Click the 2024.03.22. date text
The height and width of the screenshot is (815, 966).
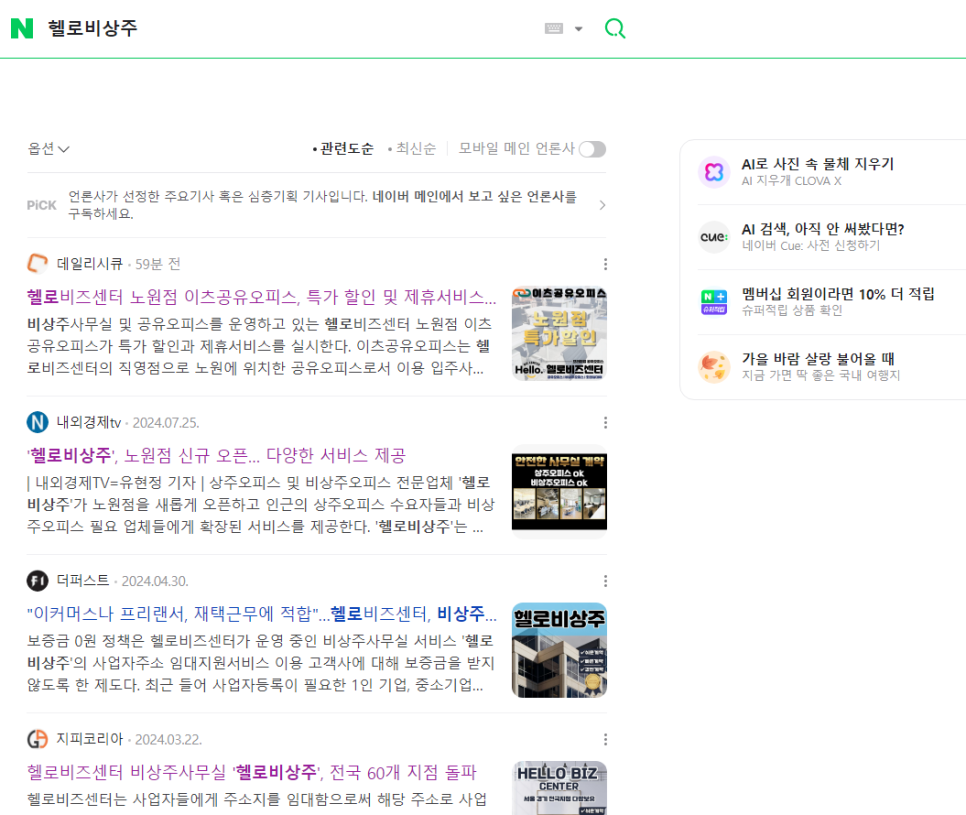tap(168, 739)
